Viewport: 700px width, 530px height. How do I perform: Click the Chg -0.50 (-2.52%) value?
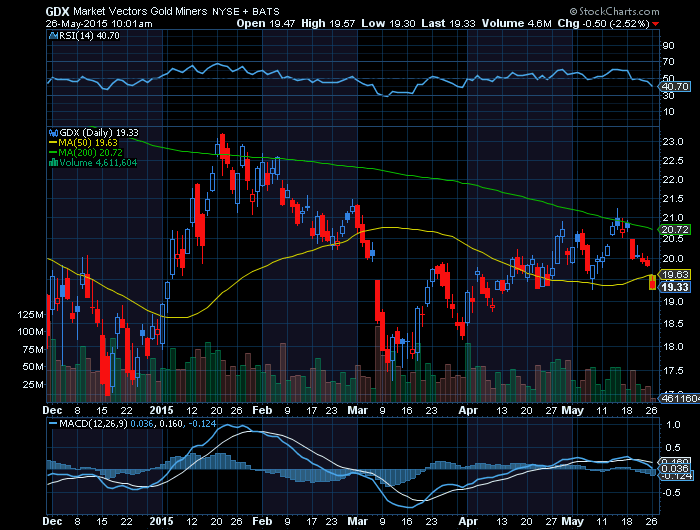[x=603, y=23]
